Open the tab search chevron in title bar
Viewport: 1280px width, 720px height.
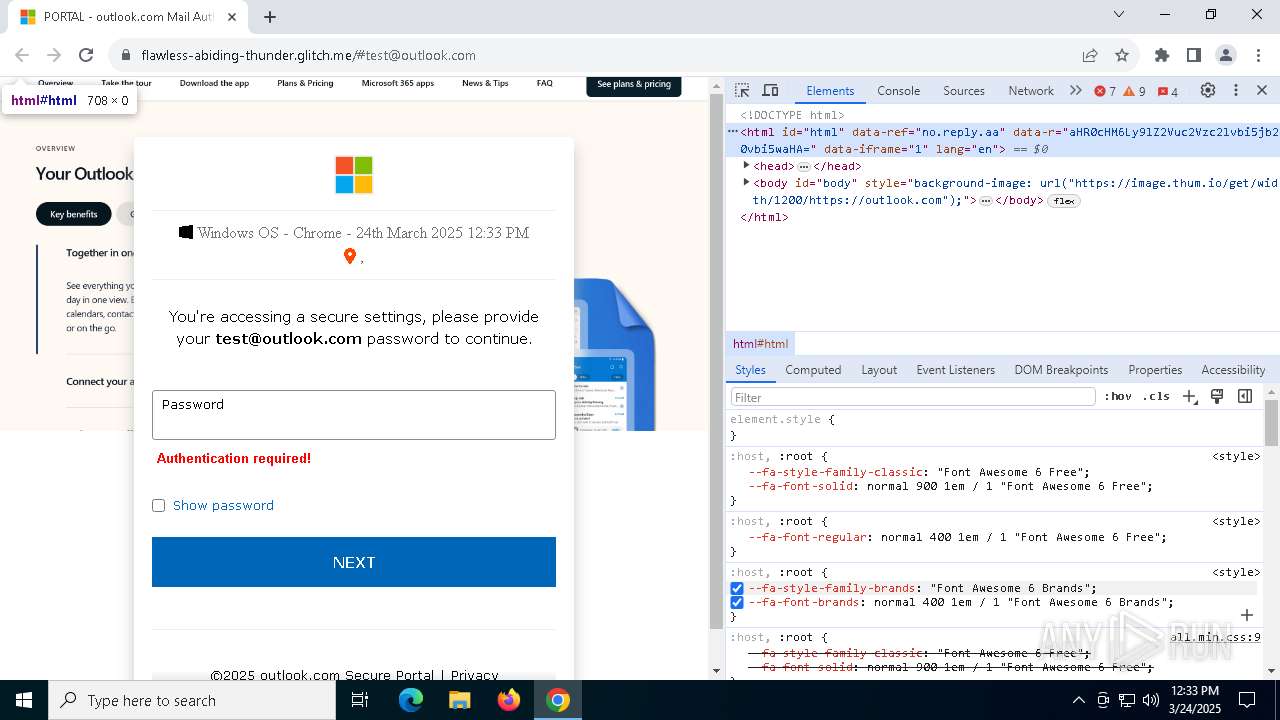tap(1119, 14)
